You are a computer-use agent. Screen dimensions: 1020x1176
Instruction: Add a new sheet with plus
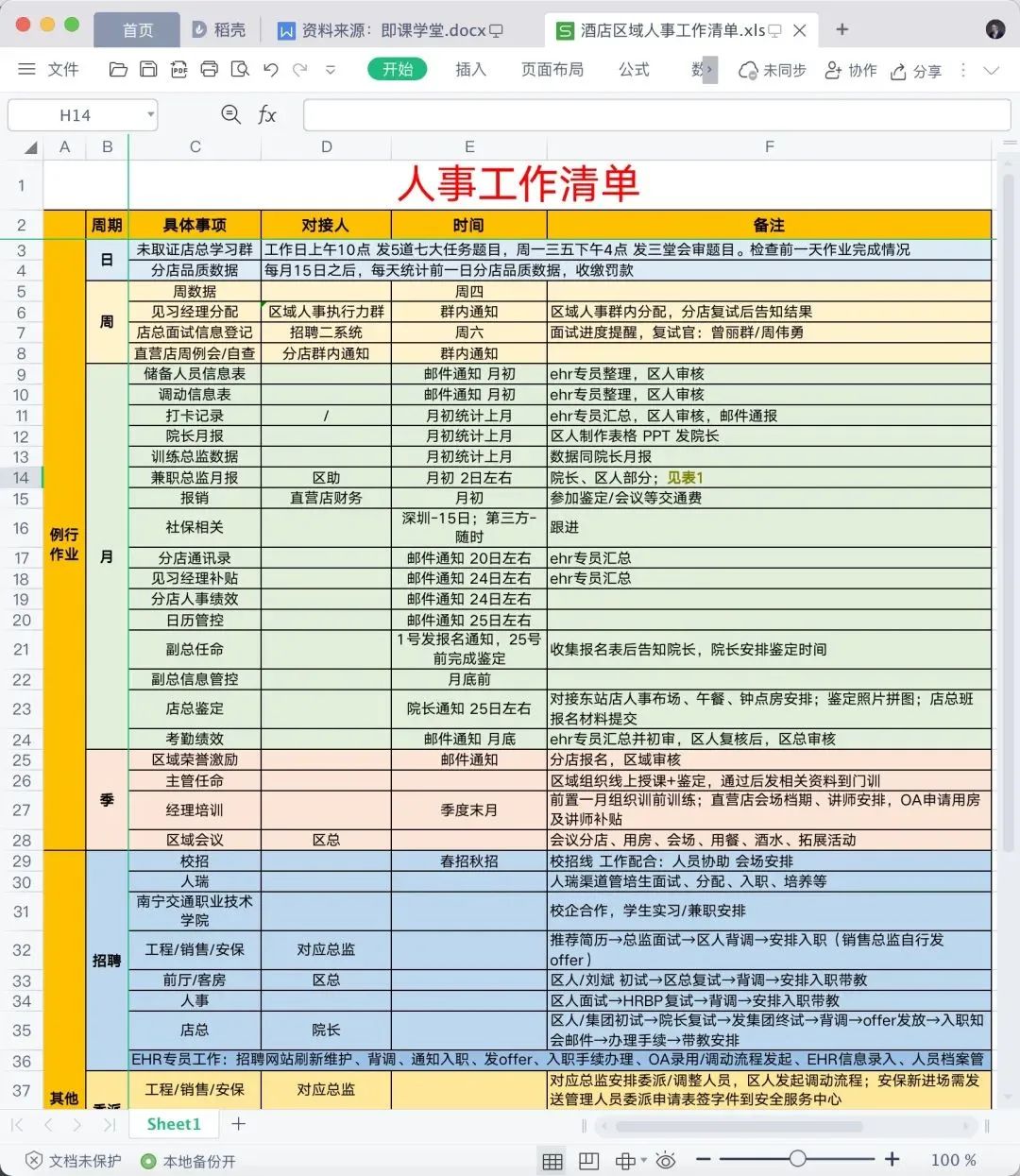(239, 1124)
